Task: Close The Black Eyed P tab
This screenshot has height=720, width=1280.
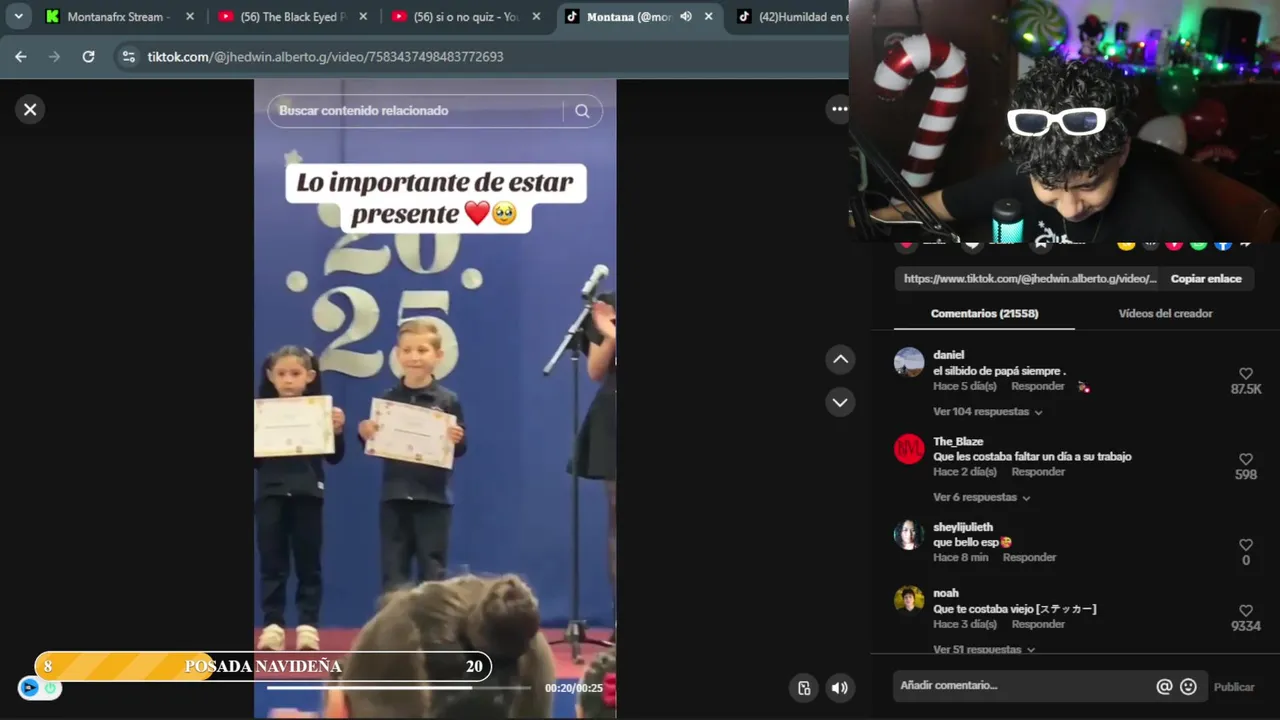Action: tap(362, 17)
